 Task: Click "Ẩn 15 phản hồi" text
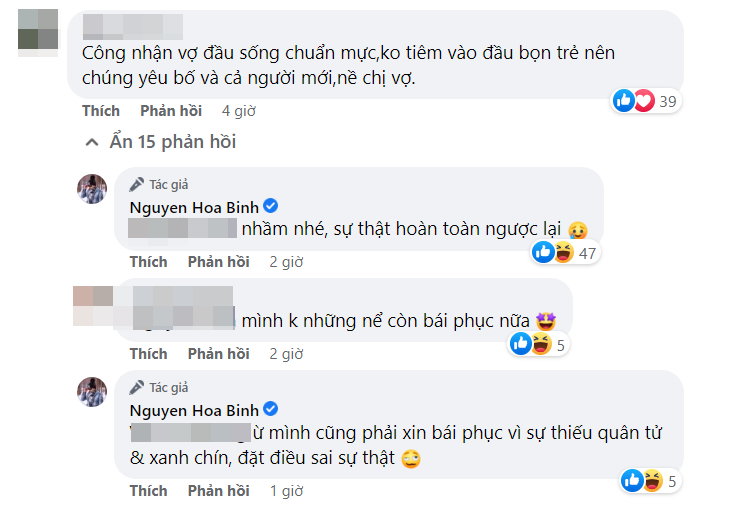172,142
